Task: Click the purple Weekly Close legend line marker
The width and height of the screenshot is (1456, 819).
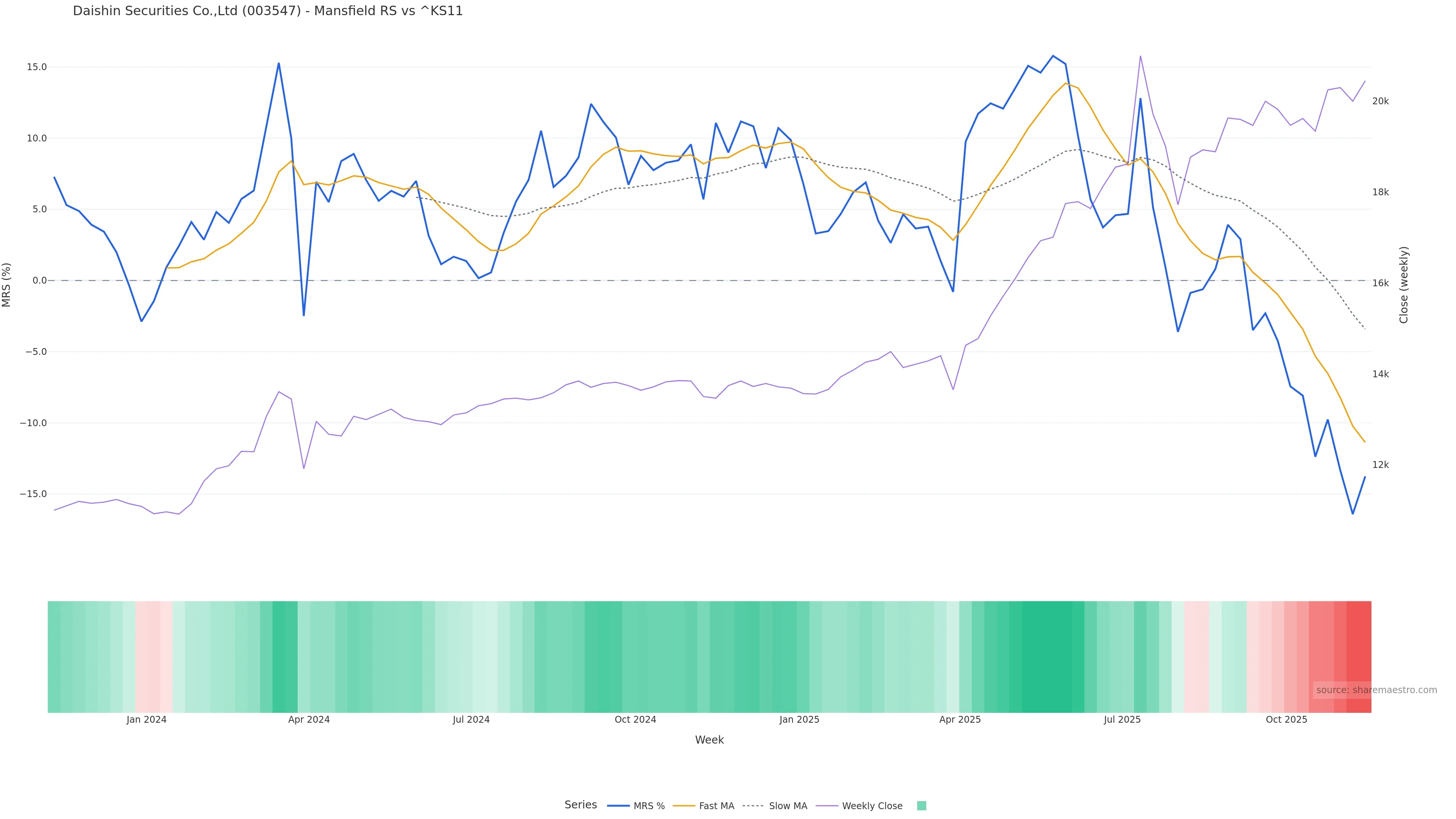Action: coord(827,806)
